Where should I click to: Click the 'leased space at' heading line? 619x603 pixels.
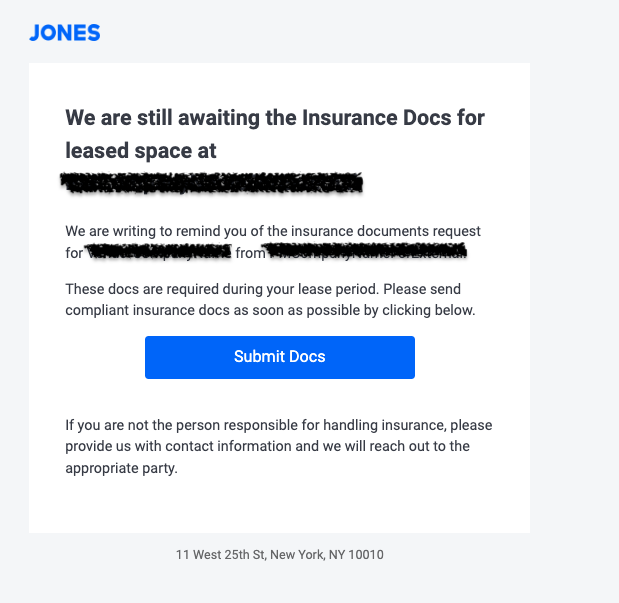pos(141,151)
